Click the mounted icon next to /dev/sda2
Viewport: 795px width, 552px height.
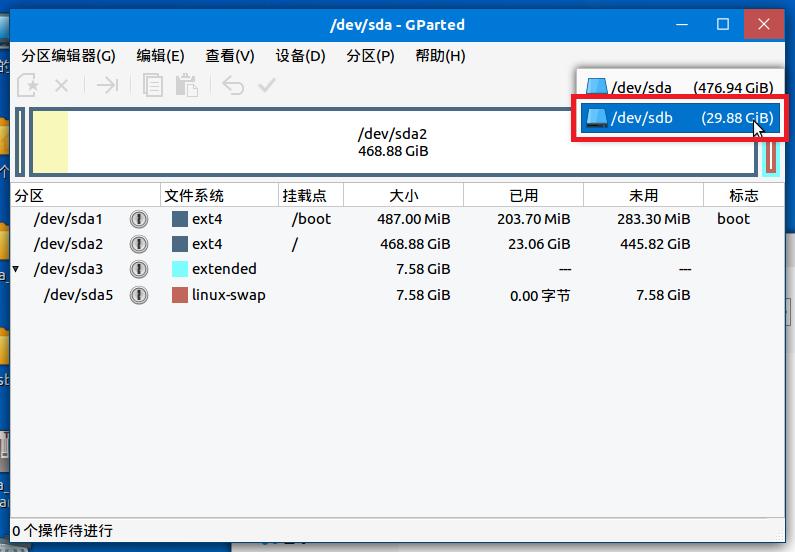(138, 244)
